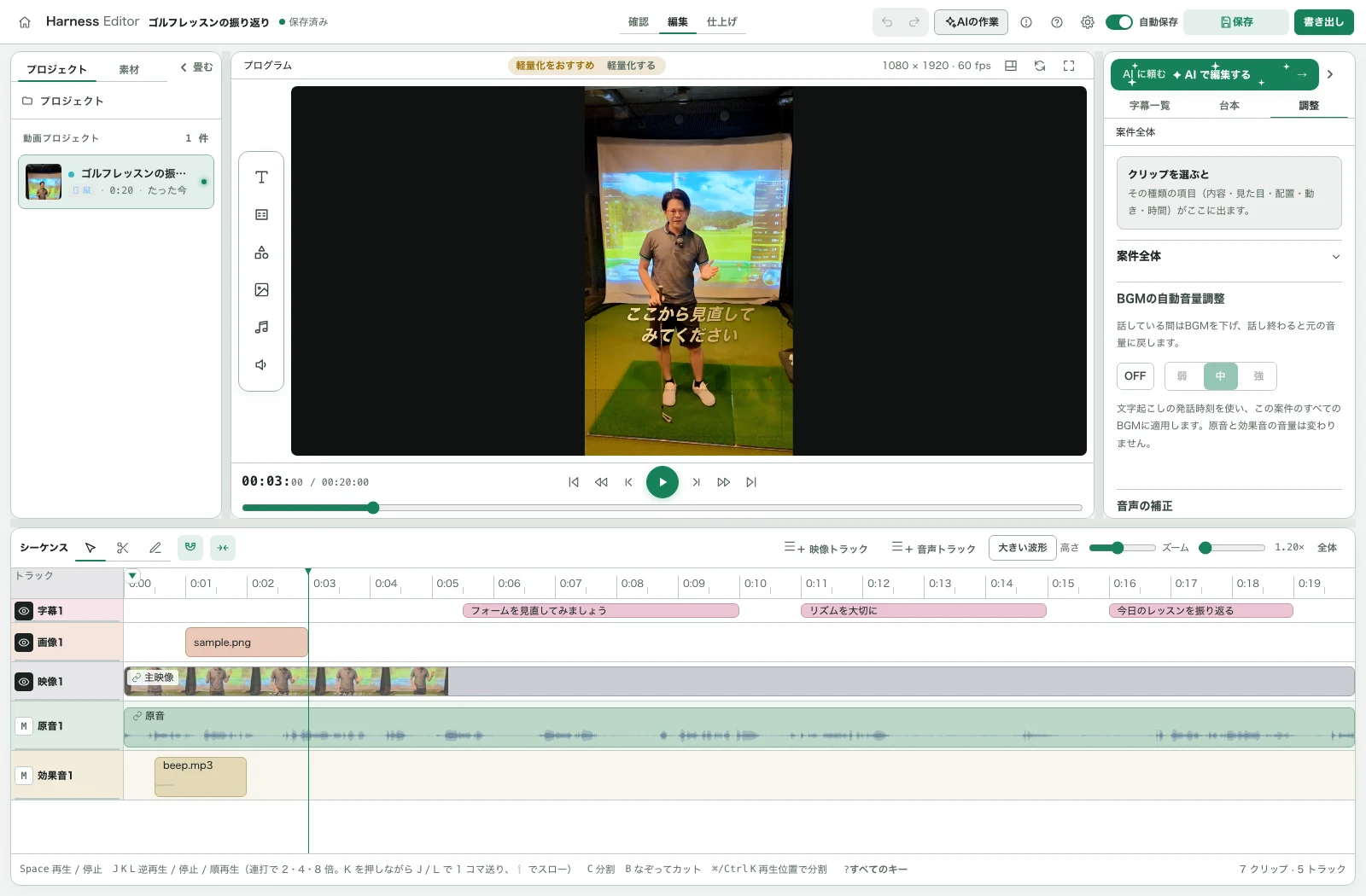Viewport: 1366px width, 896px height.
Task: Open the caption template tool icon
Action: coord(261,215)
